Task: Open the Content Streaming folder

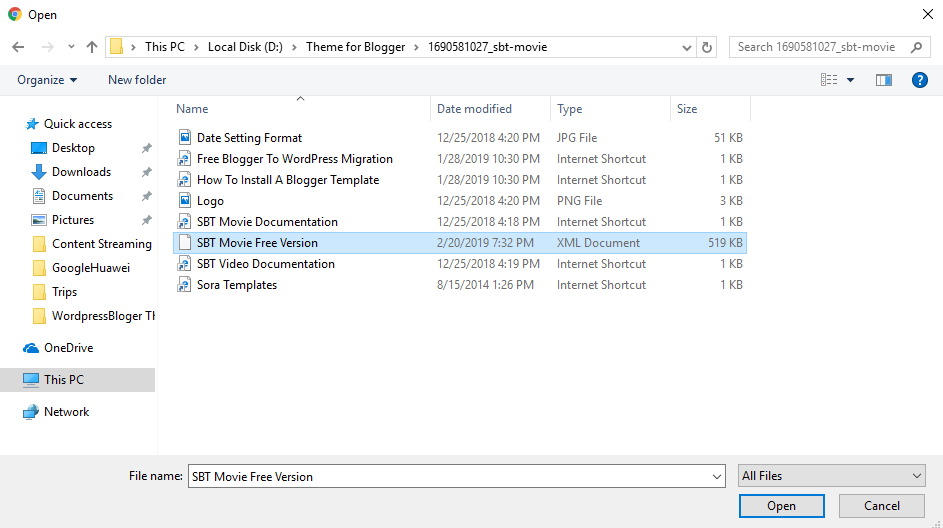Action: (x=102, y=244)
